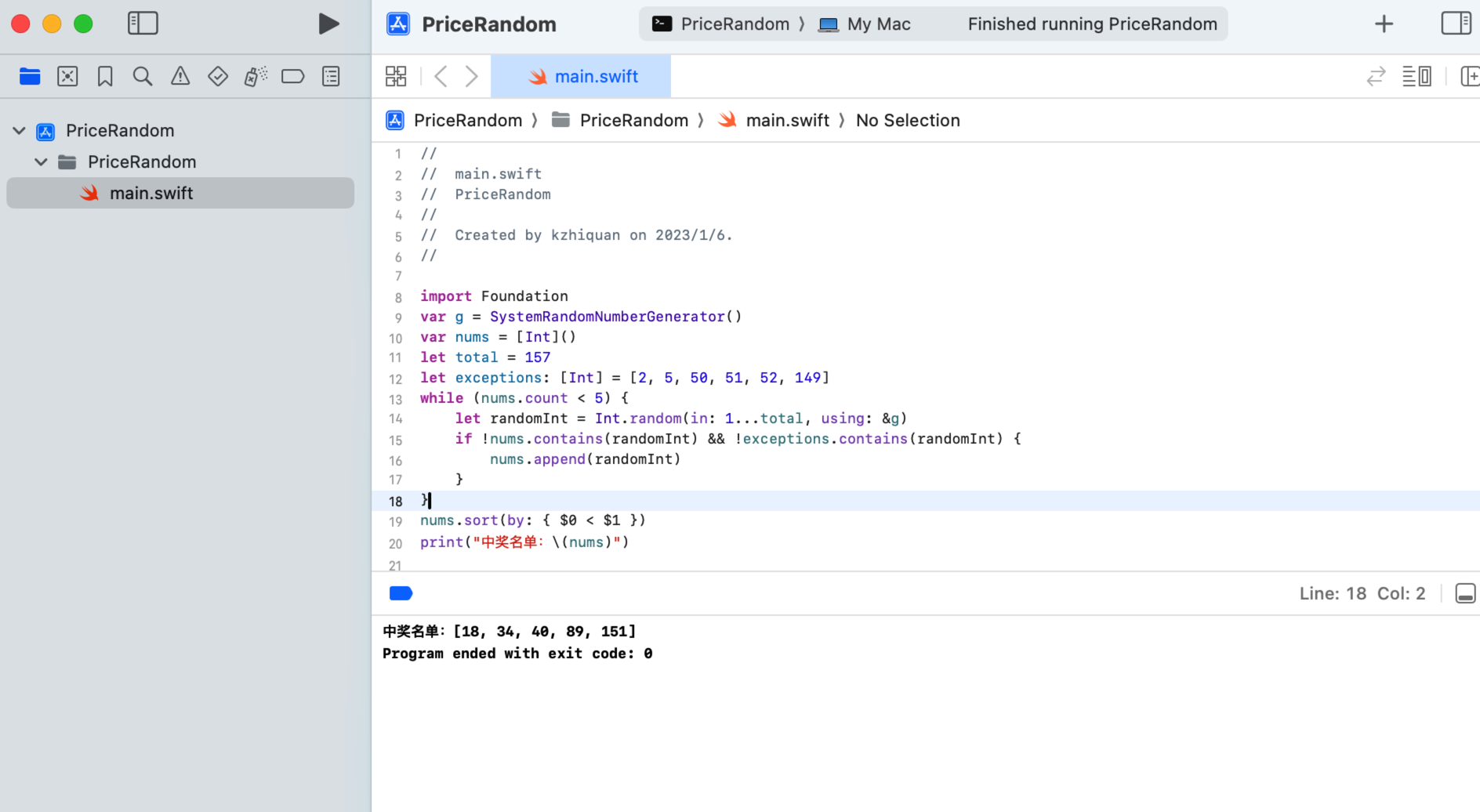Add an editor on the right
This screenshot has width=1480, height=812.
[1469, 76]
